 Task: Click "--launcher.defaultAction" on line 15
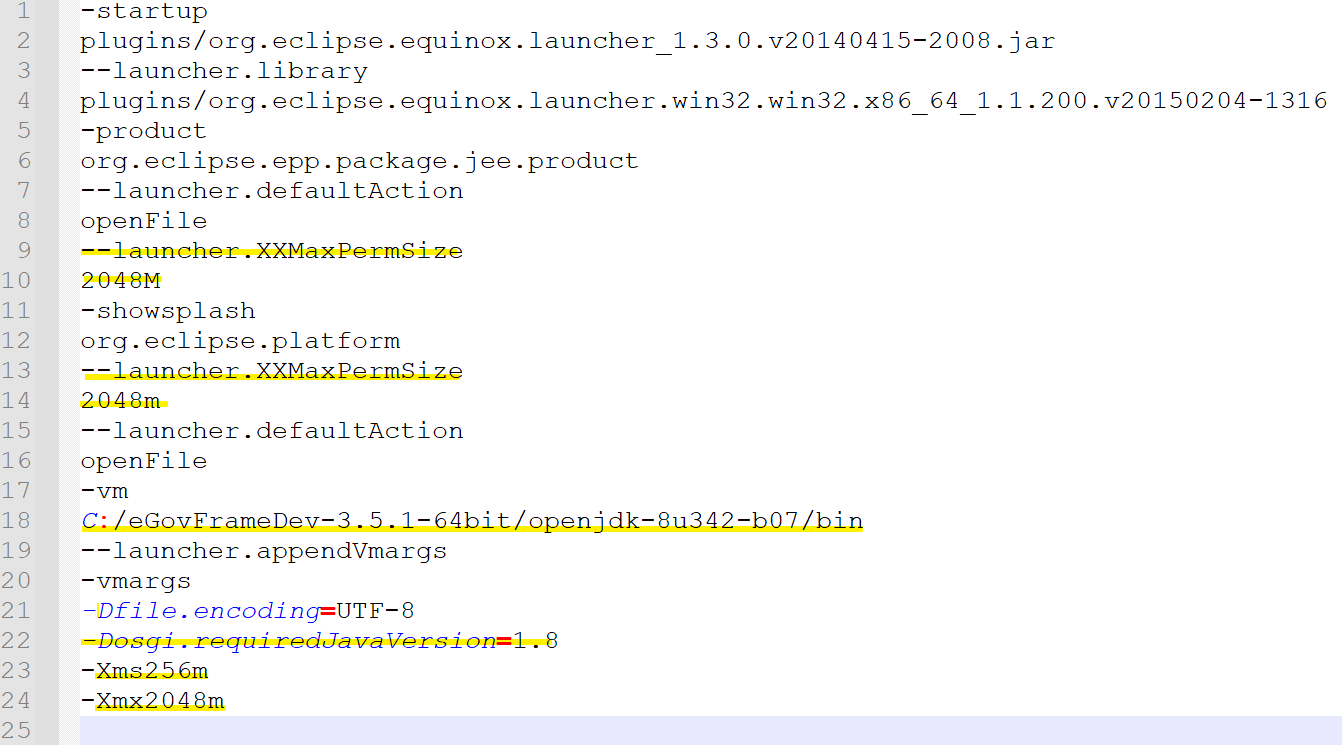click(272, 431)
